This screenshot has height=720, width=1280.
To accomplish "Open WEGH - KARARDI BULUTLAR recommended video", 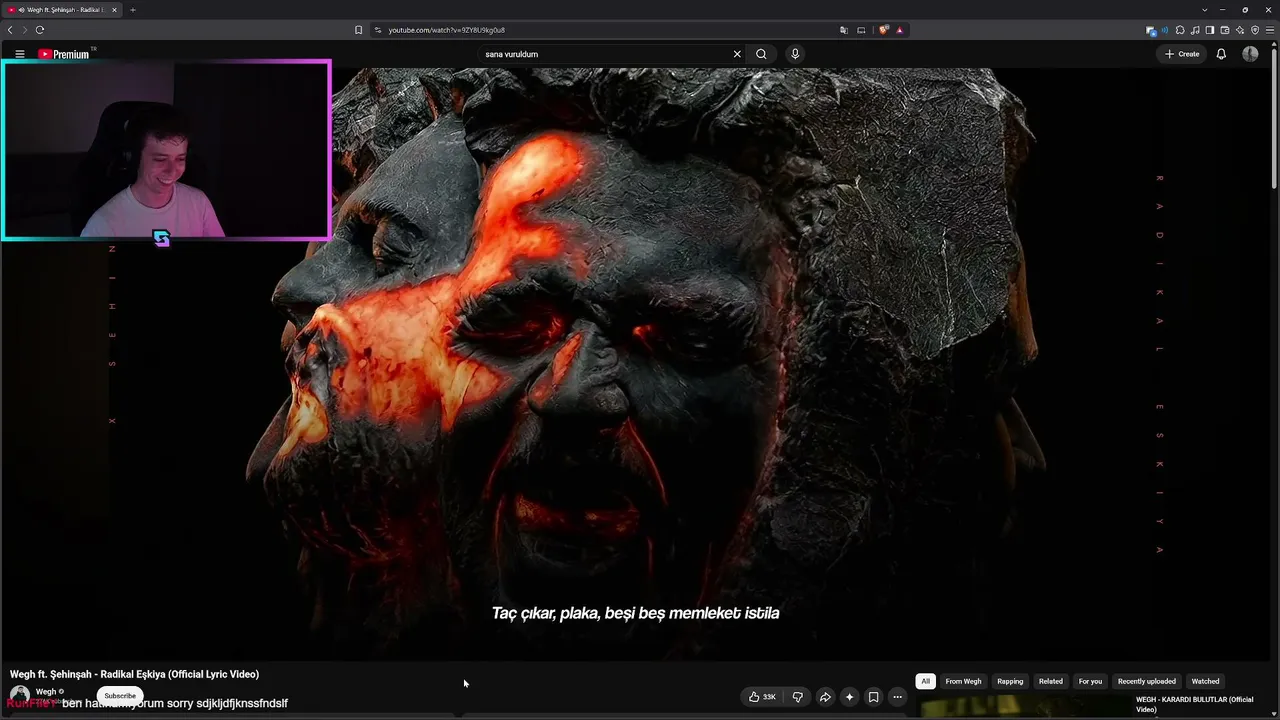I will pyautogui.click(x=1194, y=704).
